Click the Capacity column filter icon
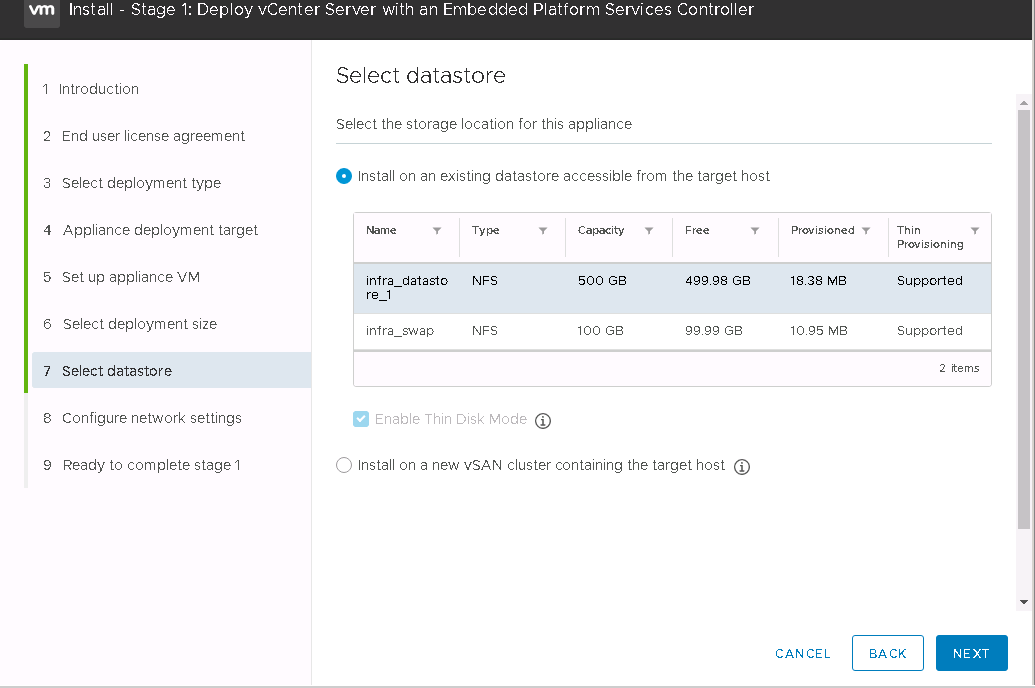This screenshot has width=1035, height=688. pos(649,231)
